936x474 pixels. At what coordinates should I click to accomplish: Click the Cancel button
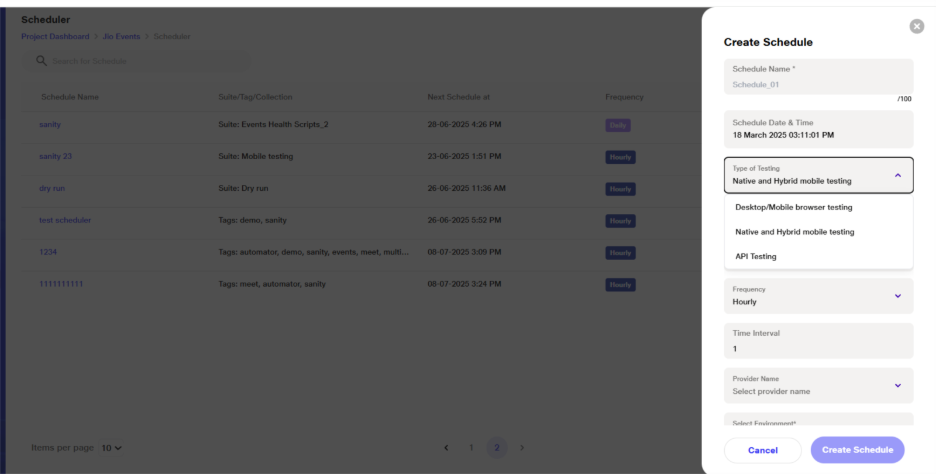tap(762, 451)
